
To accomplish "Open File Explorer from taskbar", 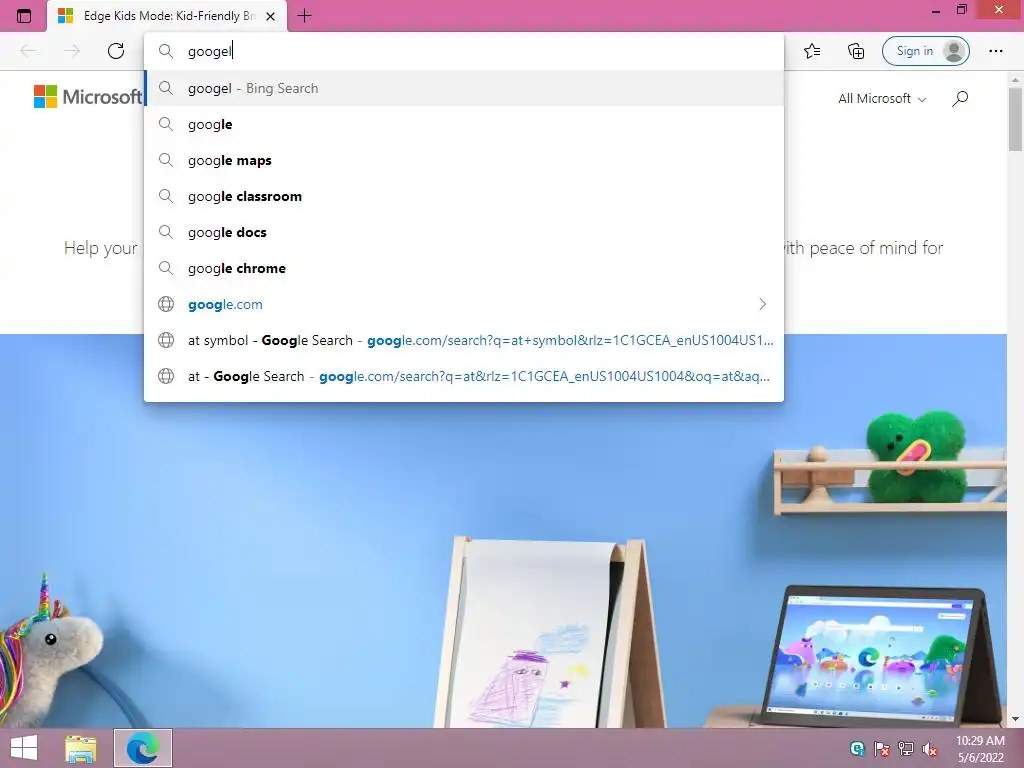I will (80, 748).
